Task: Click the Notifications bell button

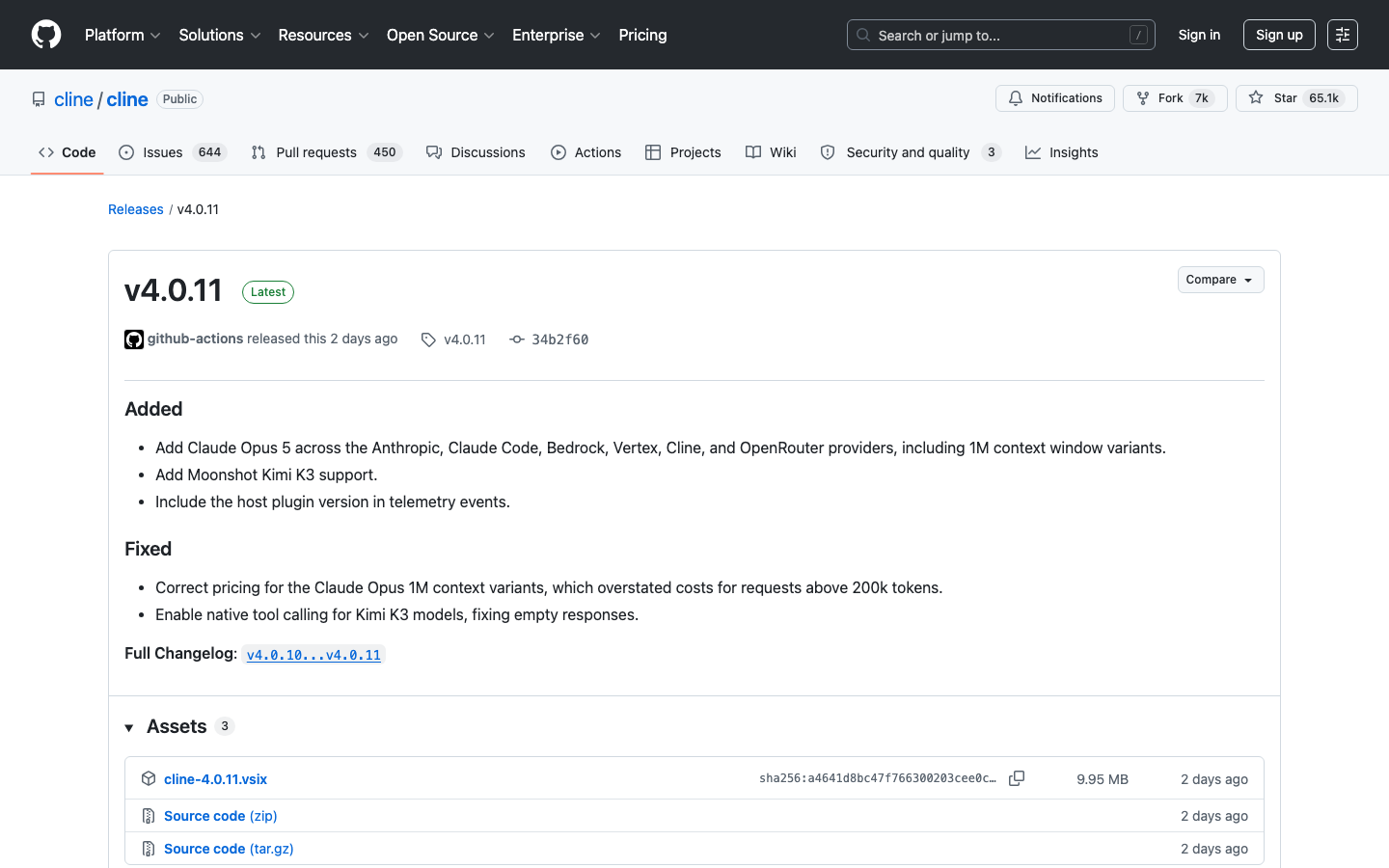Action: click(1055, 98)
